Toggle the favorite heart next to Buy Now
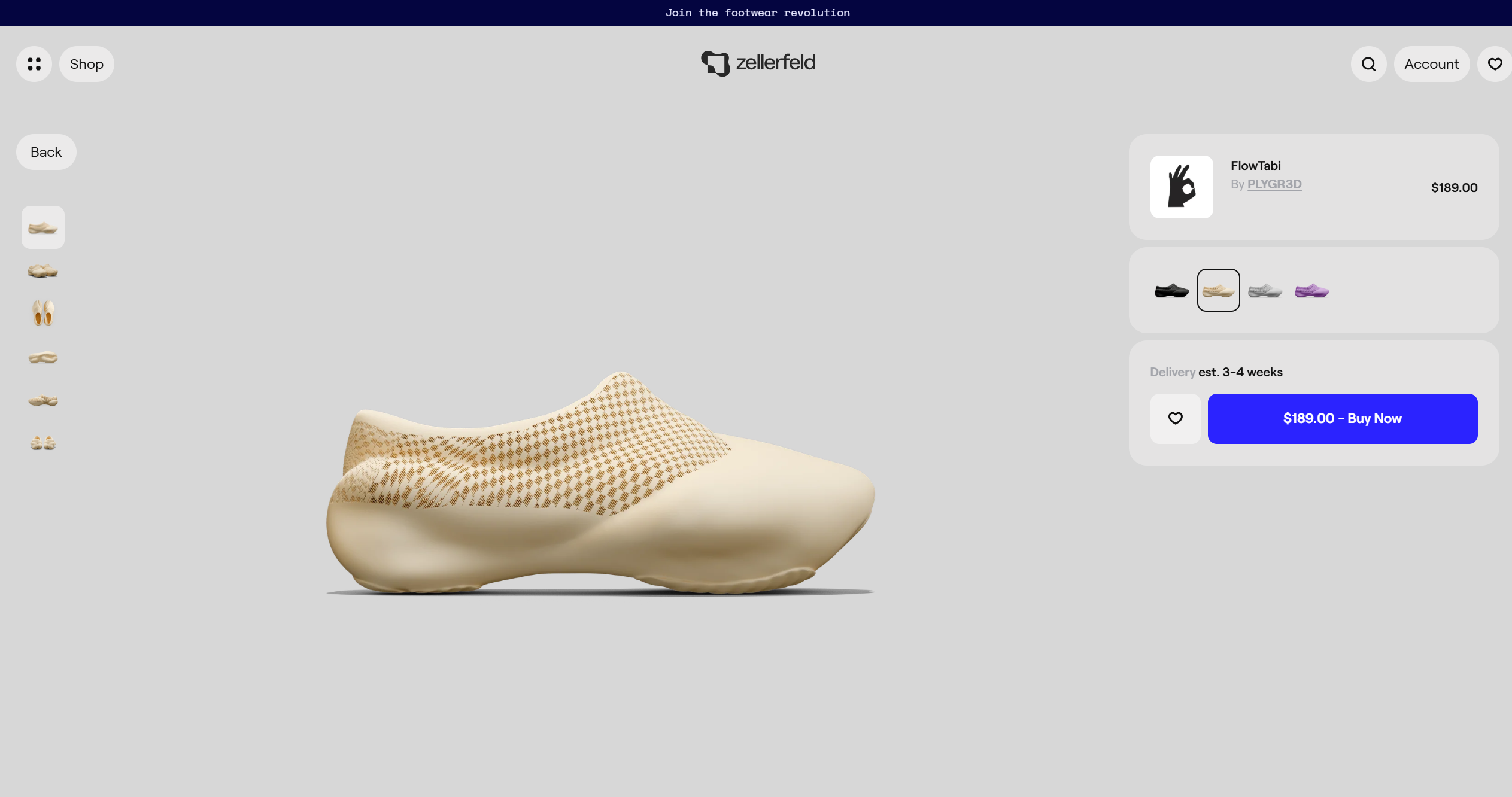 [1174, 418]
